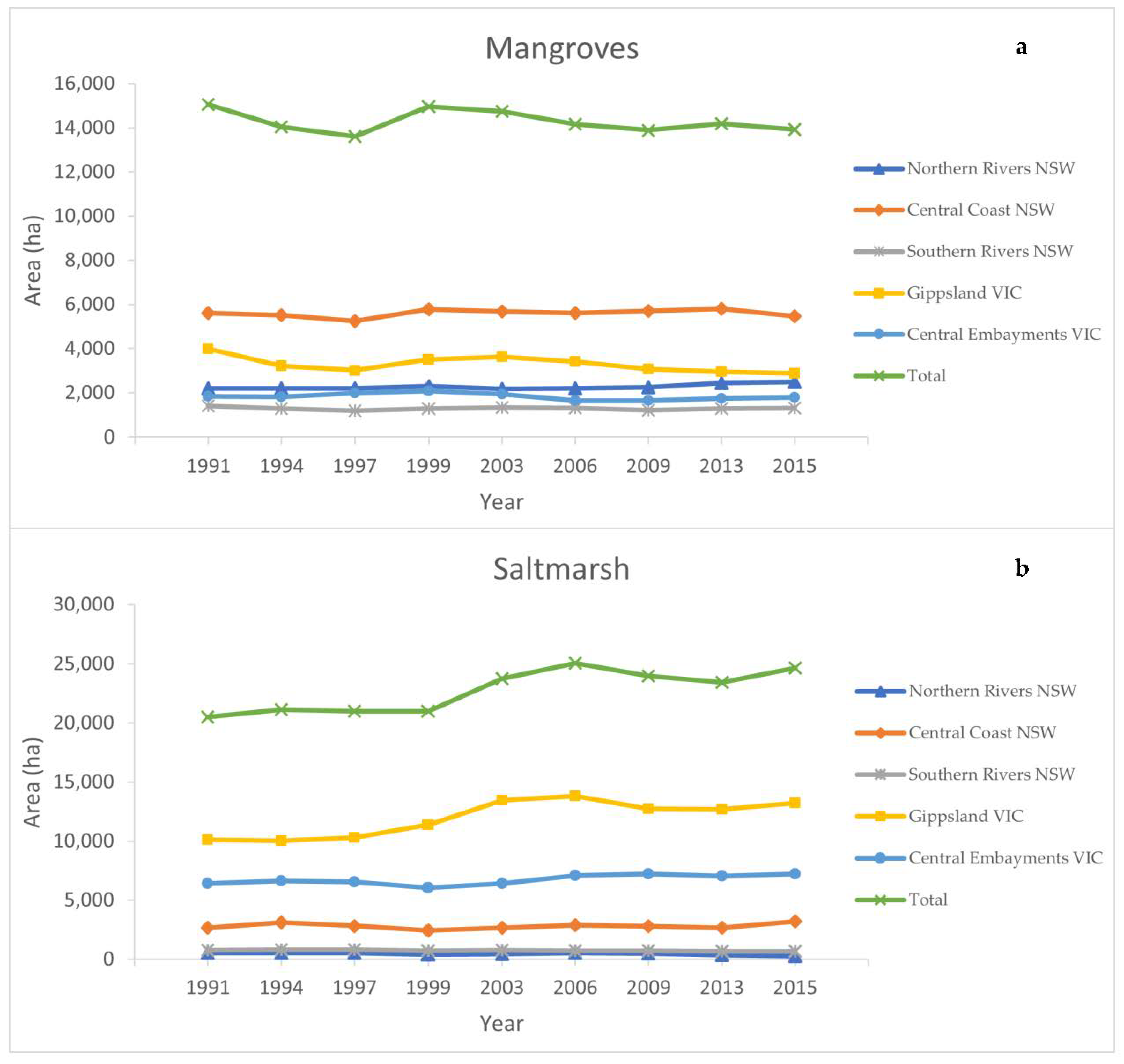Viewport: 1124px width, 1064px height.
Task: Click Gippsland VIC 1991 point in Mangroves chart
Action: coord(208,348)
